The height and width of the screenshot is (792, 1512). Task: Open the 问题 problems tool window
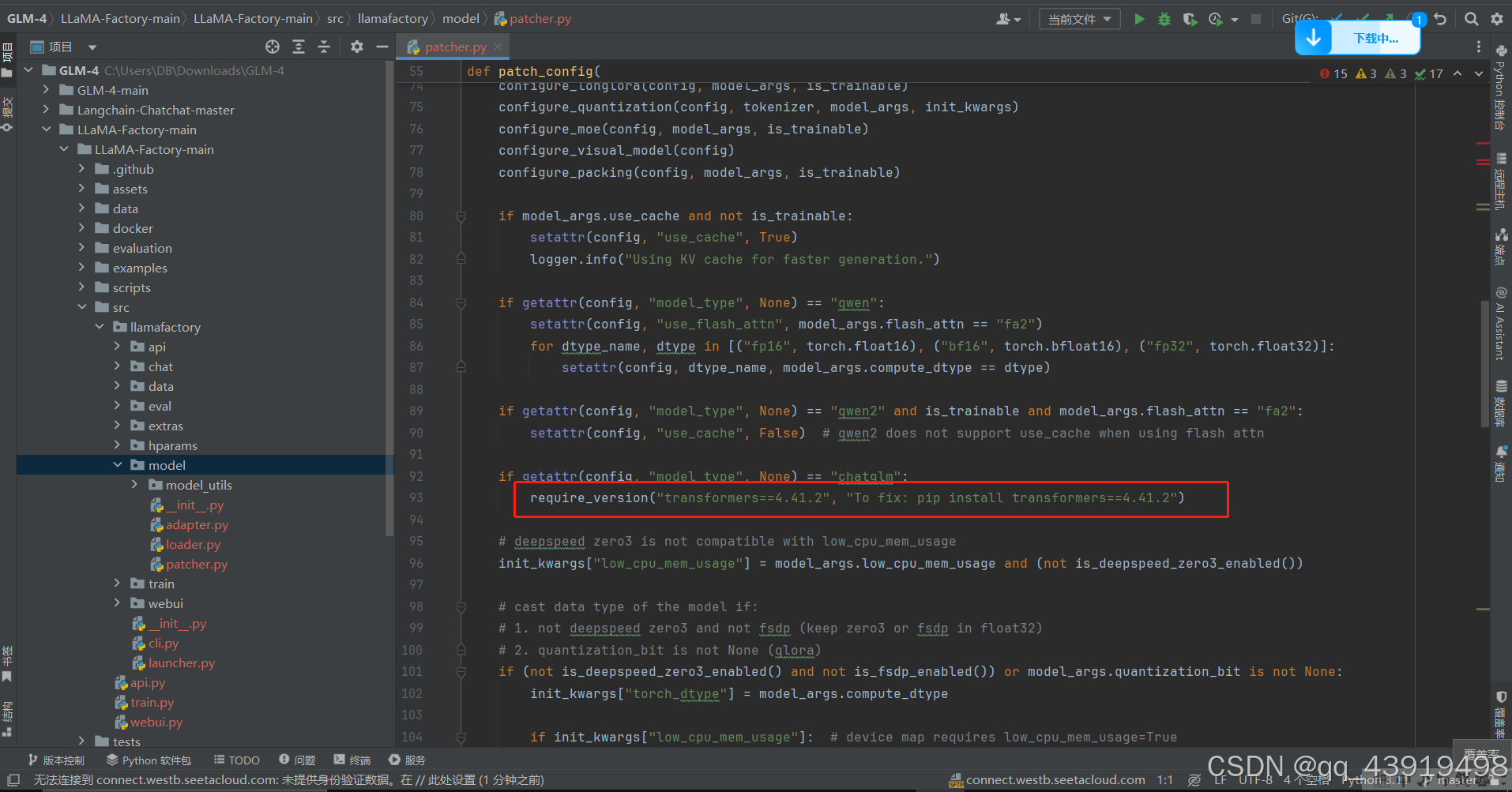coord(297,760)
